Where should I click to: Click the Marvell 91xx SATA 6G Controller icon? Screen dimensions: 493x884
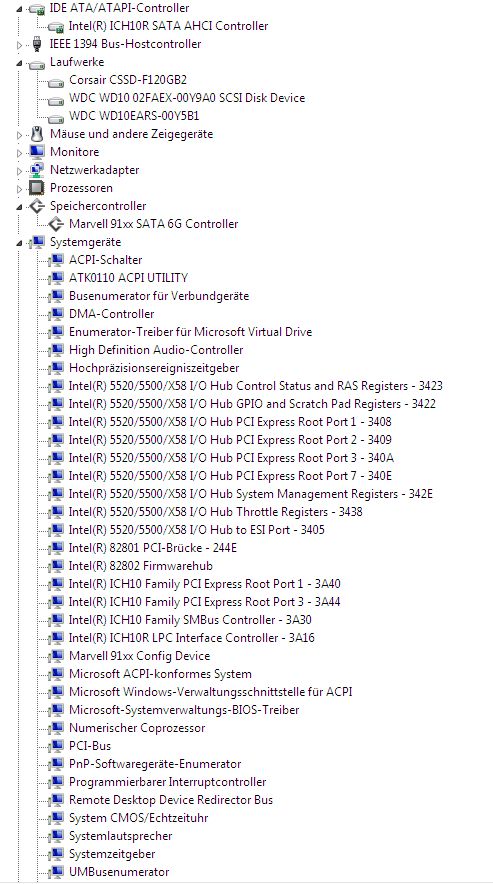pos(56,224)
